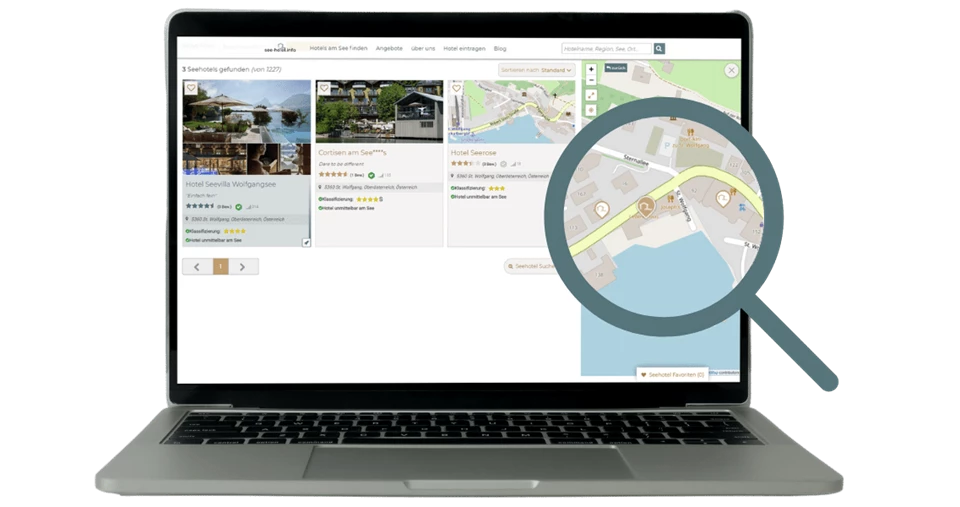Click the highlighted brown hotel map marker
This screenshot has width=960, height=507.
pyautogui.click(x=646, y=208)
